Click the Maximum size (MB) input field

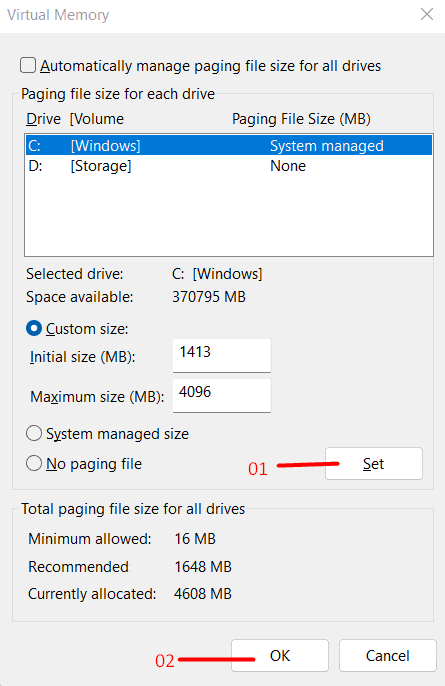tap(222, 395)
